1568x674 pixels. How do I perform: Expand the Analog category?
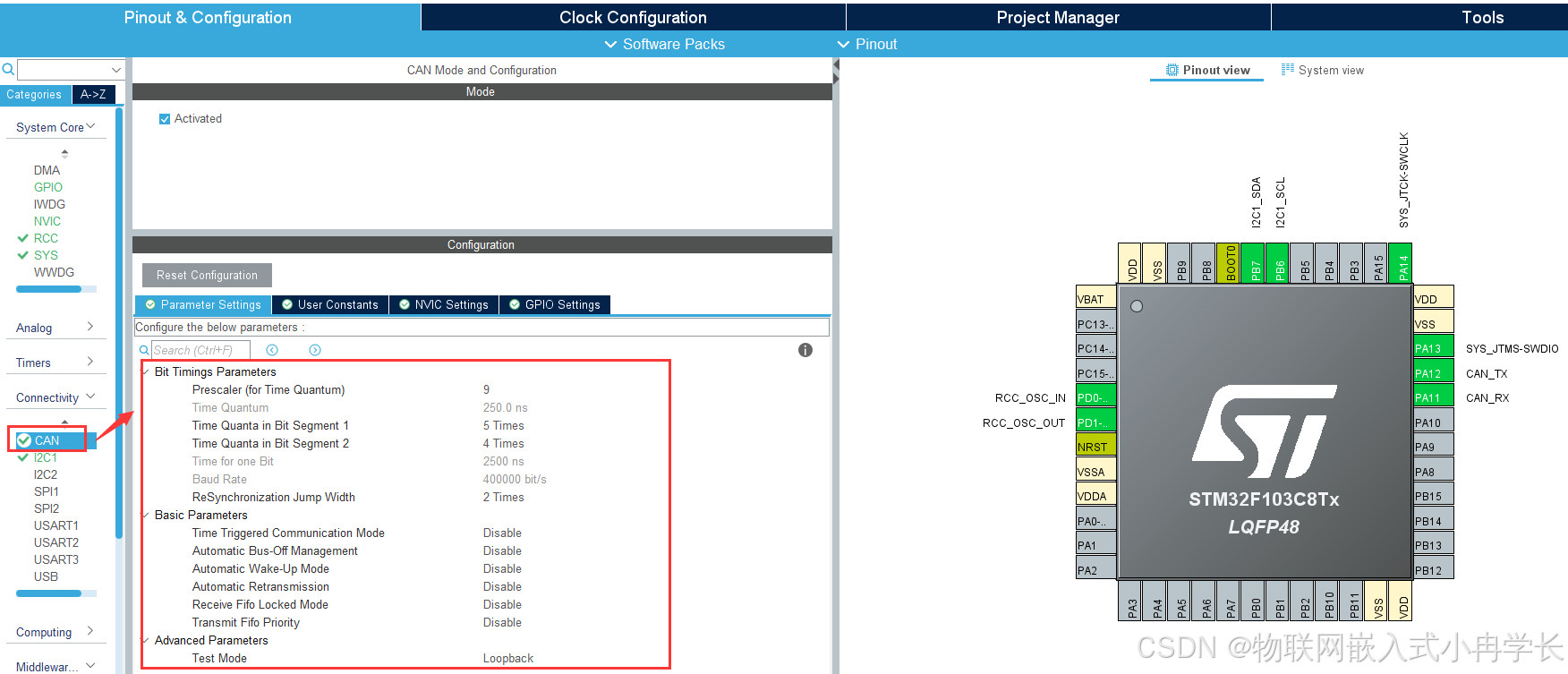pyautogui.click(x=55, y=328)
